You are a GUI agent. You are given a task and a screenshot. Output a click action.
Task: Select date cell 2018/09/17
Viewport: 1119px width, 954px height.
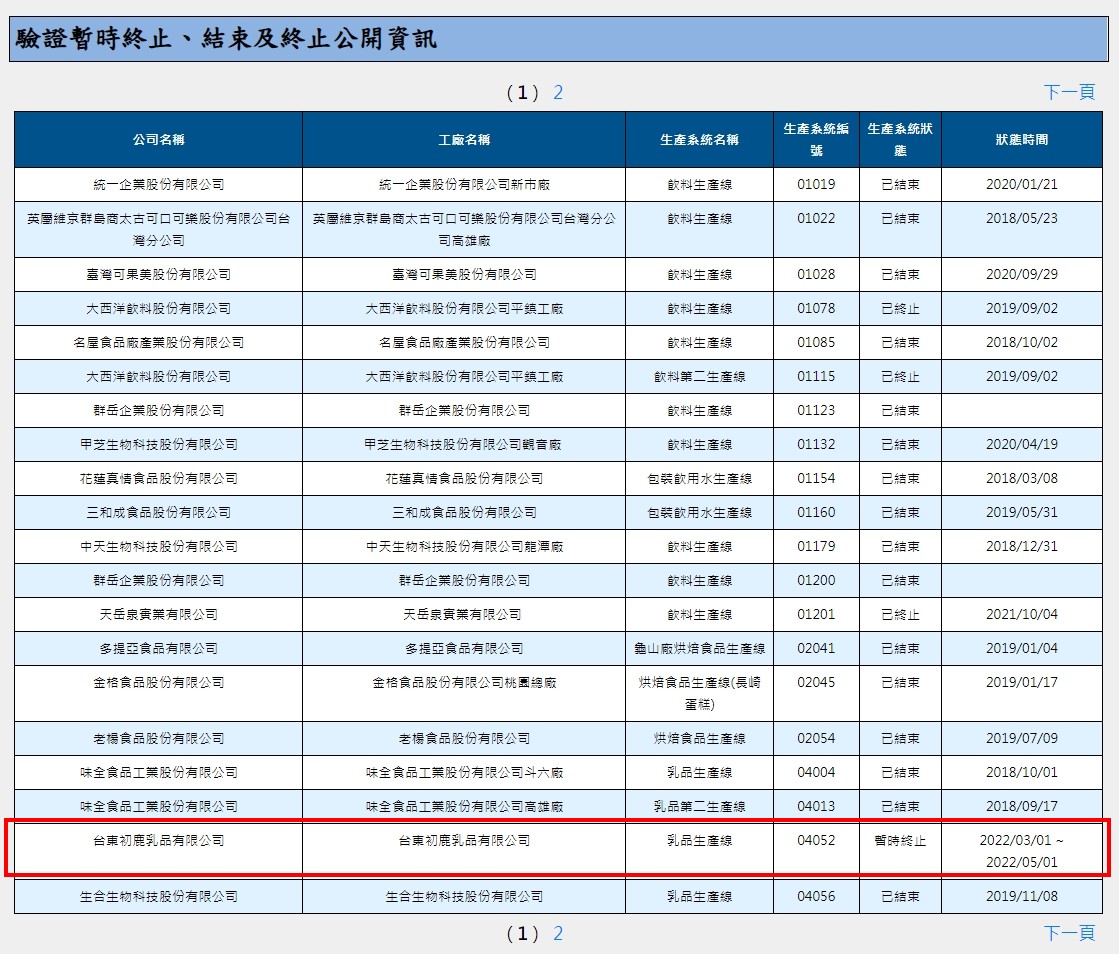click(x=1022, y=807)
